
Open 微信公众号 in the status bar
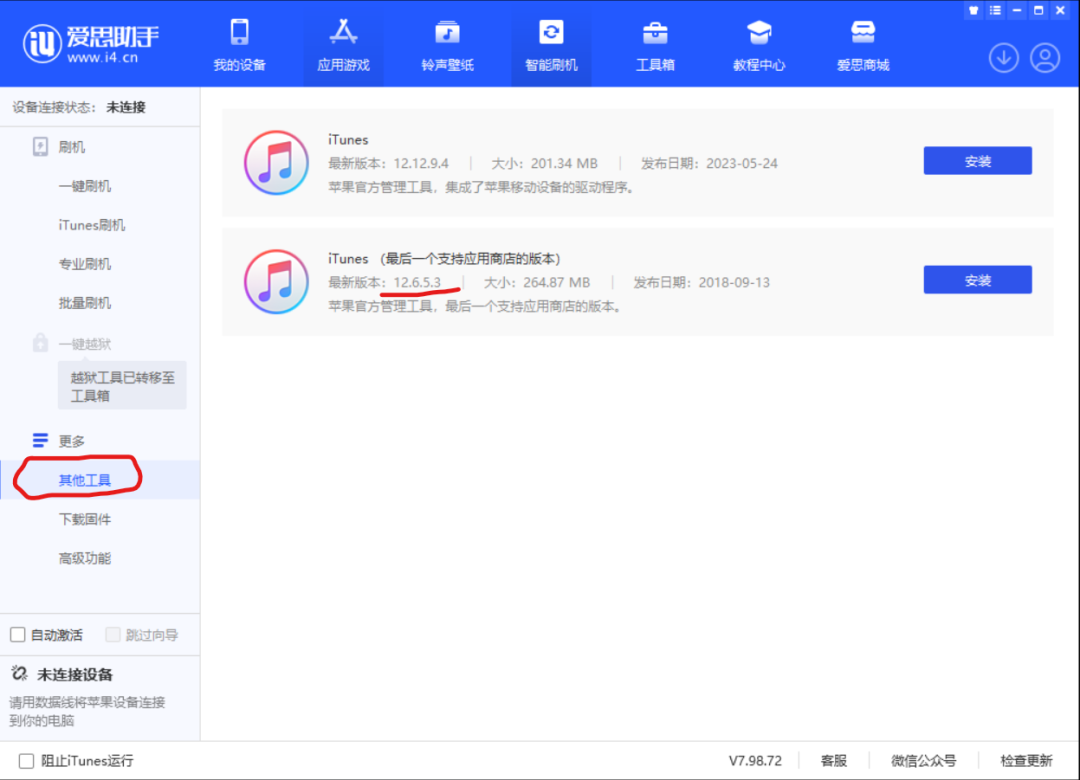[924, 761]
